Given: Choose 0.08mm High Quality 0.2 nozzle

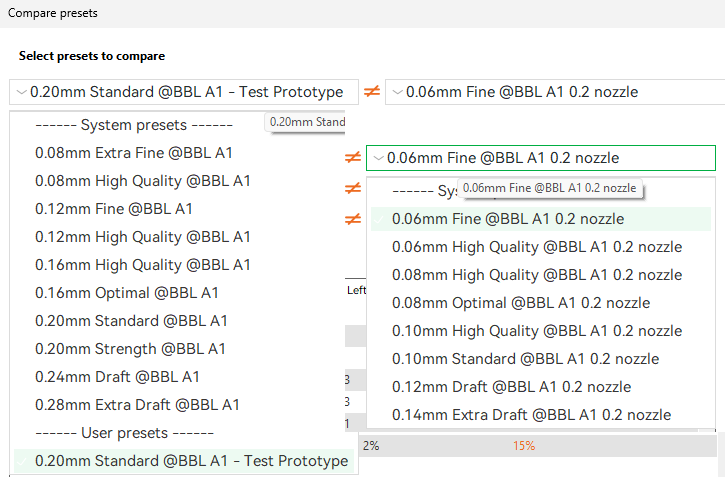Looking at the screenshot, I should click(x=537, y=275).
